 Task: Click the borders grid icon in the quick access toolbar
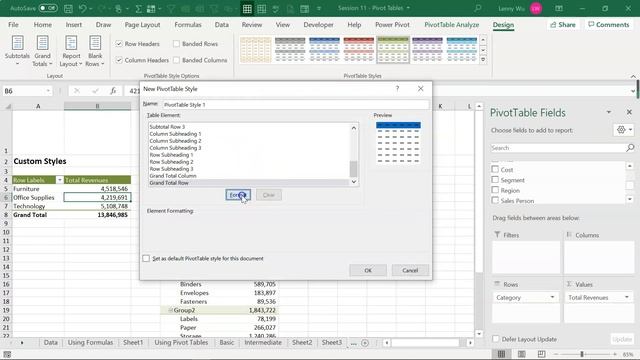point(247,9)
